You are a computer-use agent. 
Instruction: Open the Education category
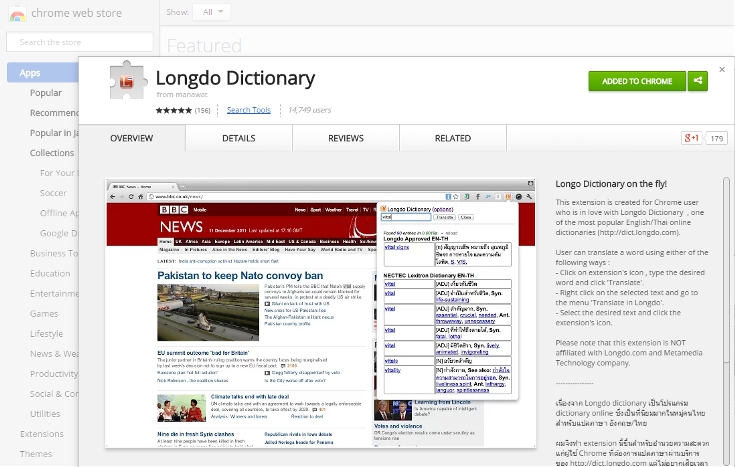click(x=50, y=273)
